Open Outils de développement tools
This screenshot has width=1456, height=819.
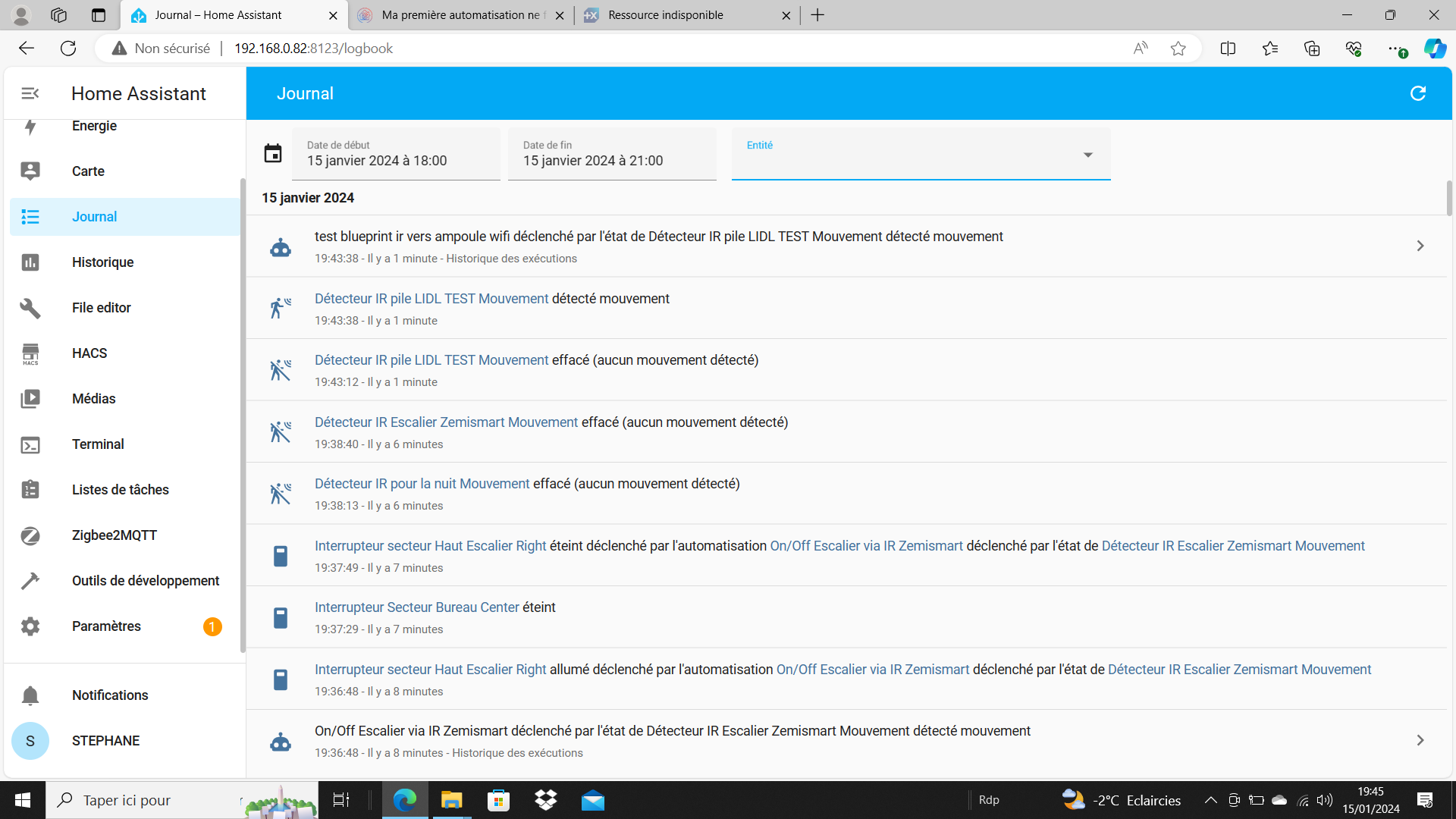pyautogui.click(x=146, y=581)
